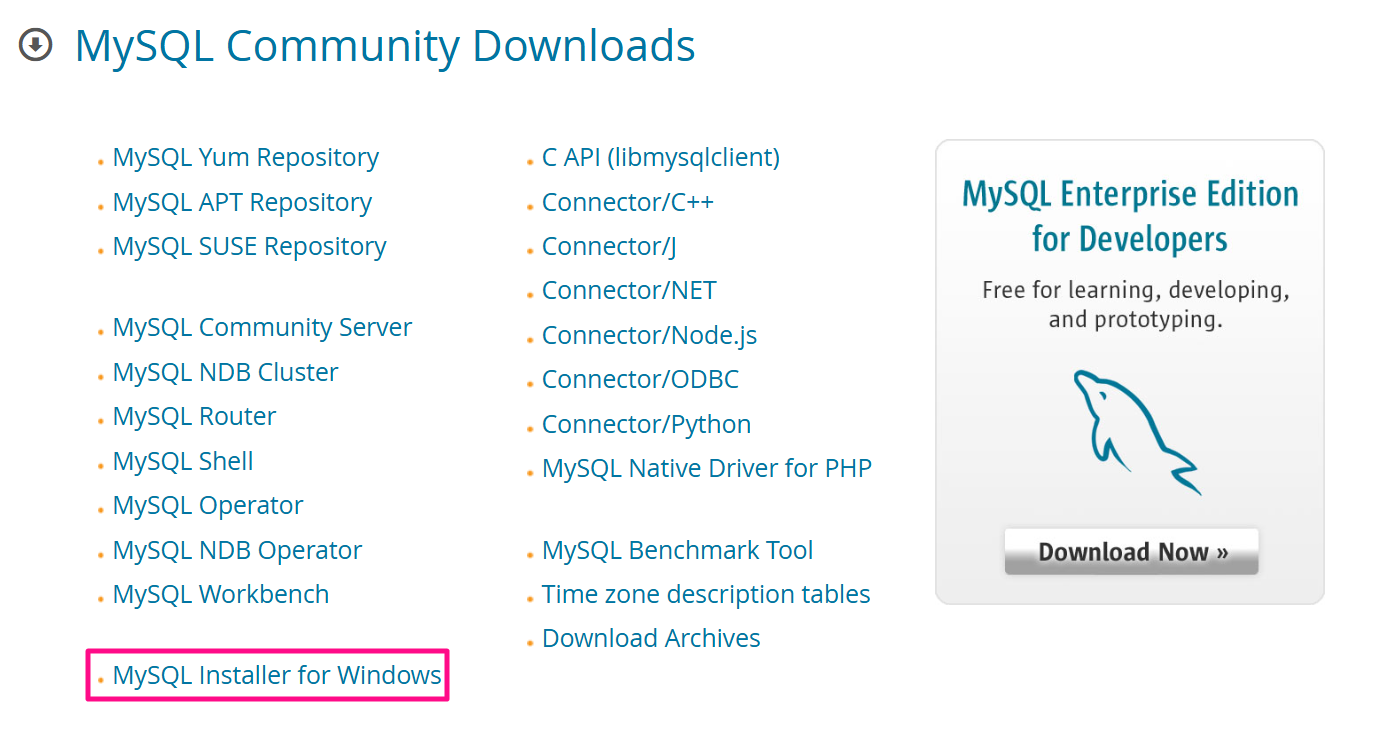
Task: Open MySQL Operator link
Action: point(208,506)
